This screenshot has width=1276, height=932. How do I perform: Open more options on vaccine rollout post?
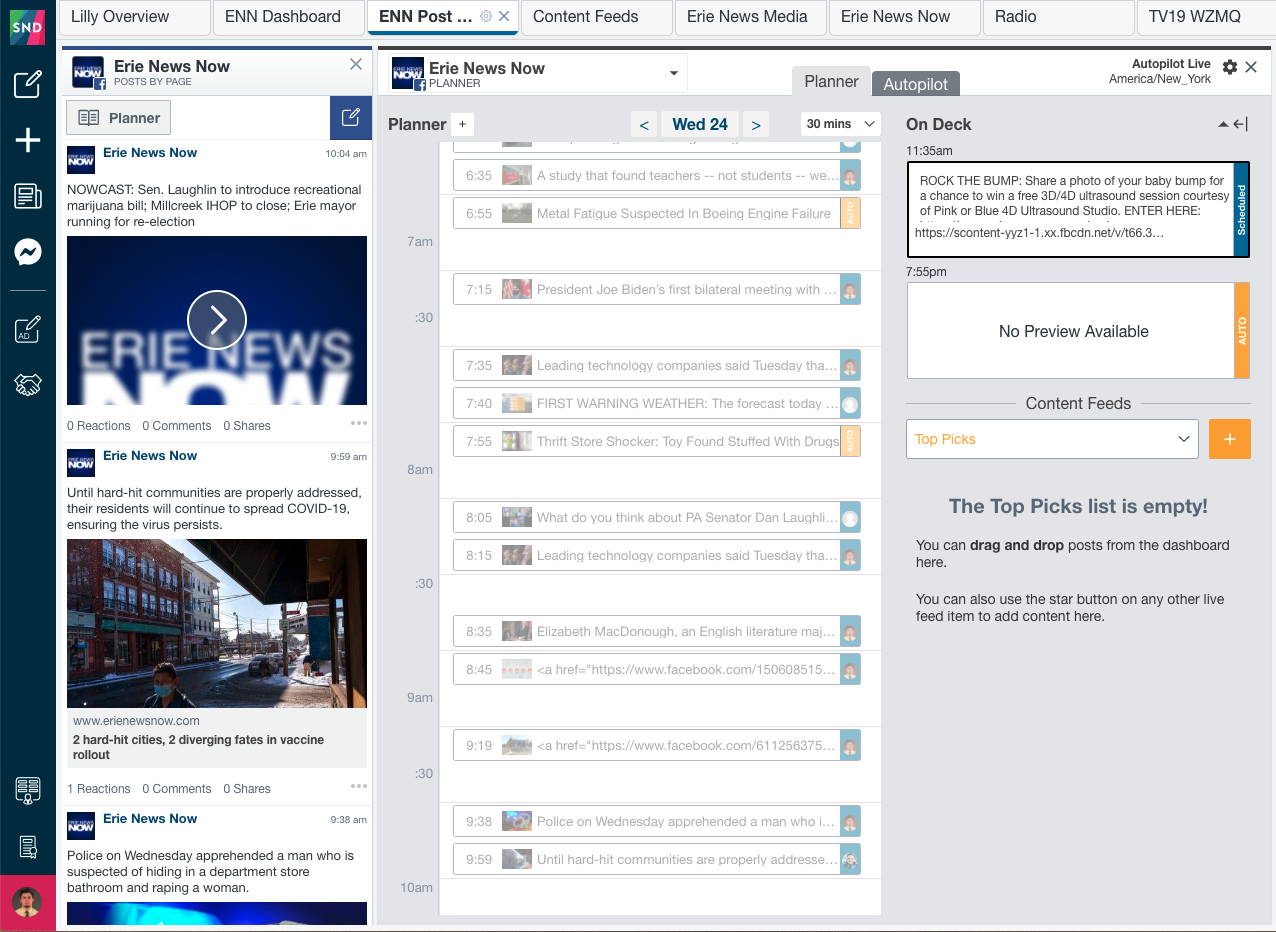(359, 786)
